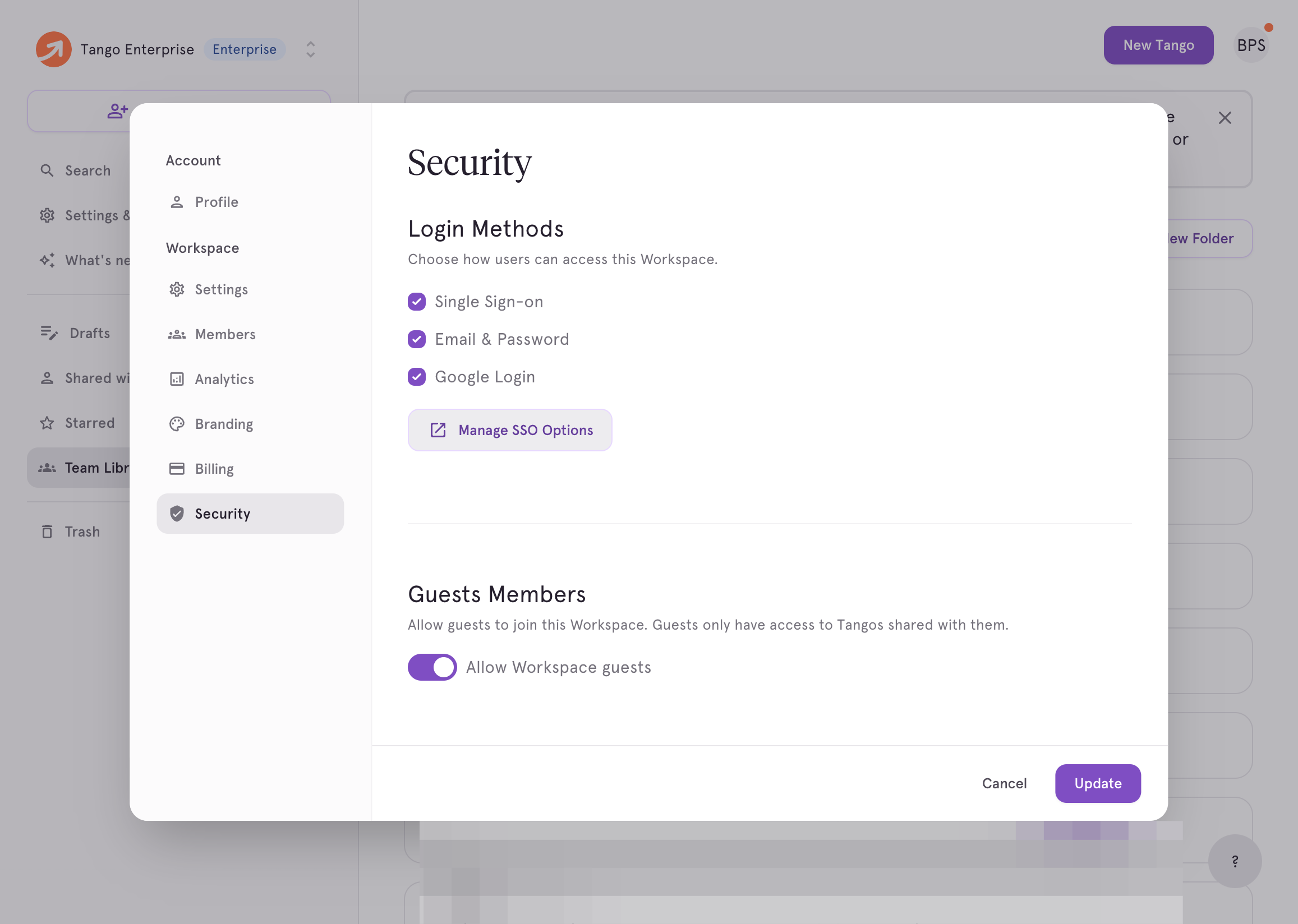Click the invite member icon

tap(117, 111)
